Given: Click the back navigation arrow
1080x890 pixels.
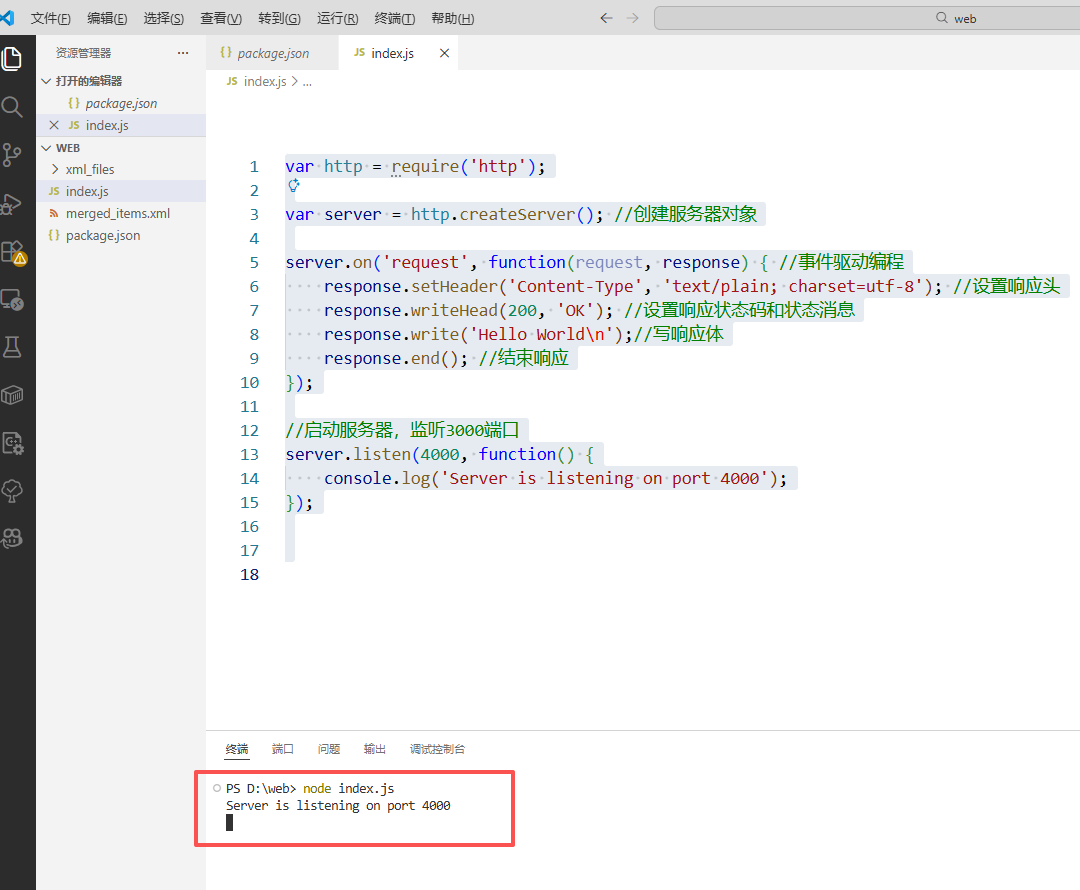Looking at the screenshot, I should [x=606, y=18].
